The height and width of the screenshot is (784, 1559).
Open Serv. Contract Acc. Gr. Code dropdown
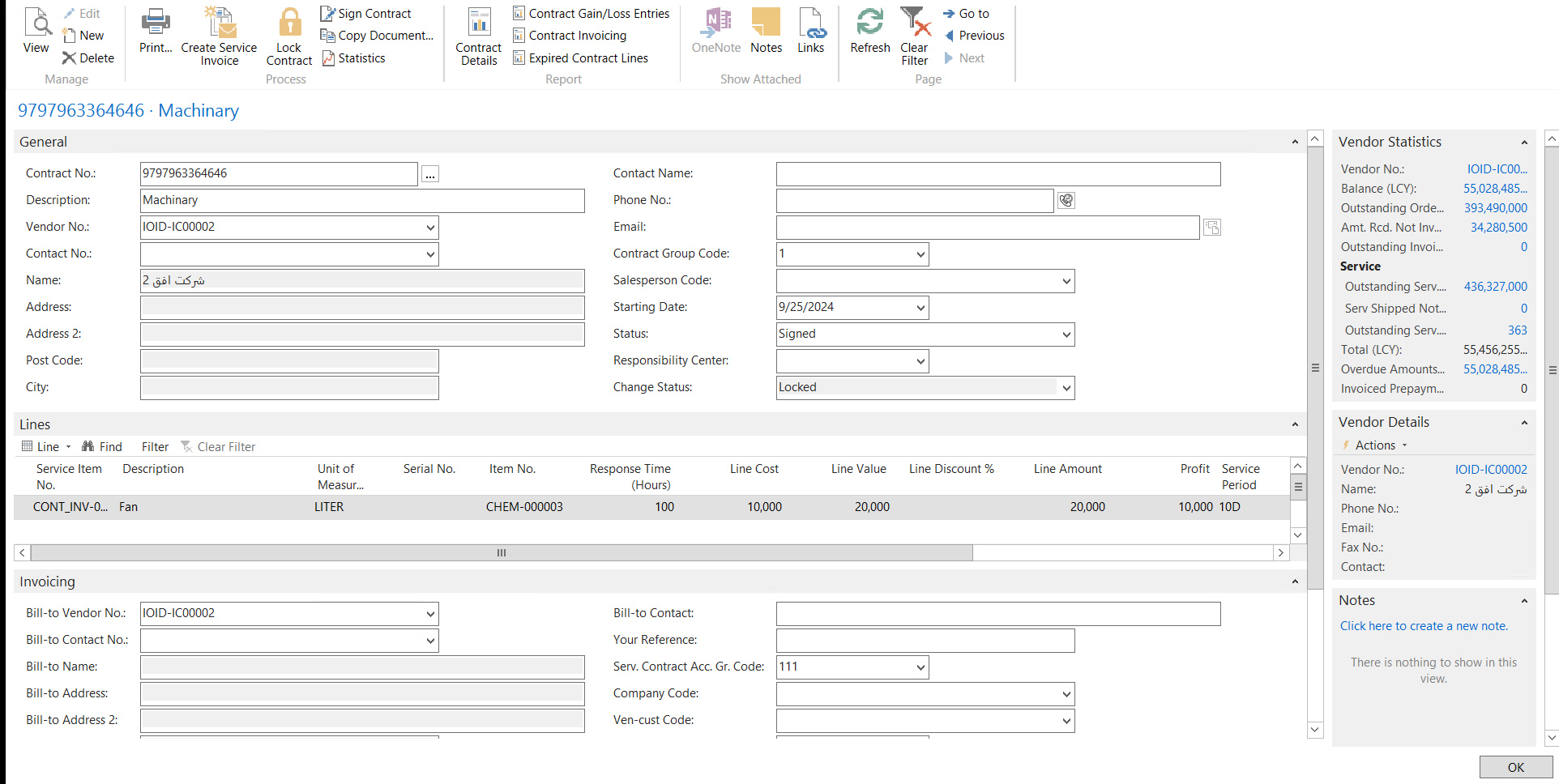(x=920, y=667)
